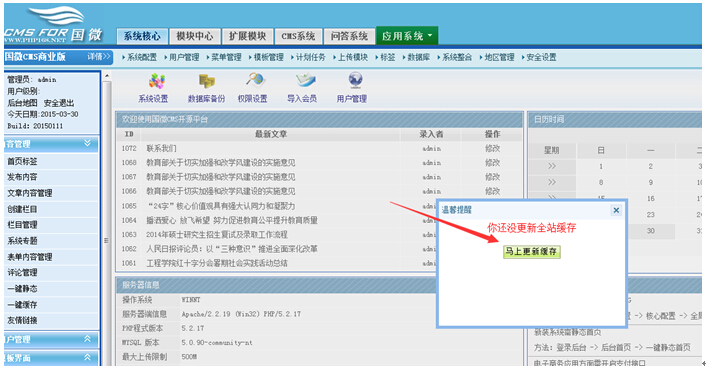Click the sidebar scrollbar up arrow
The image size is (706, 371).
pos(107,76)
